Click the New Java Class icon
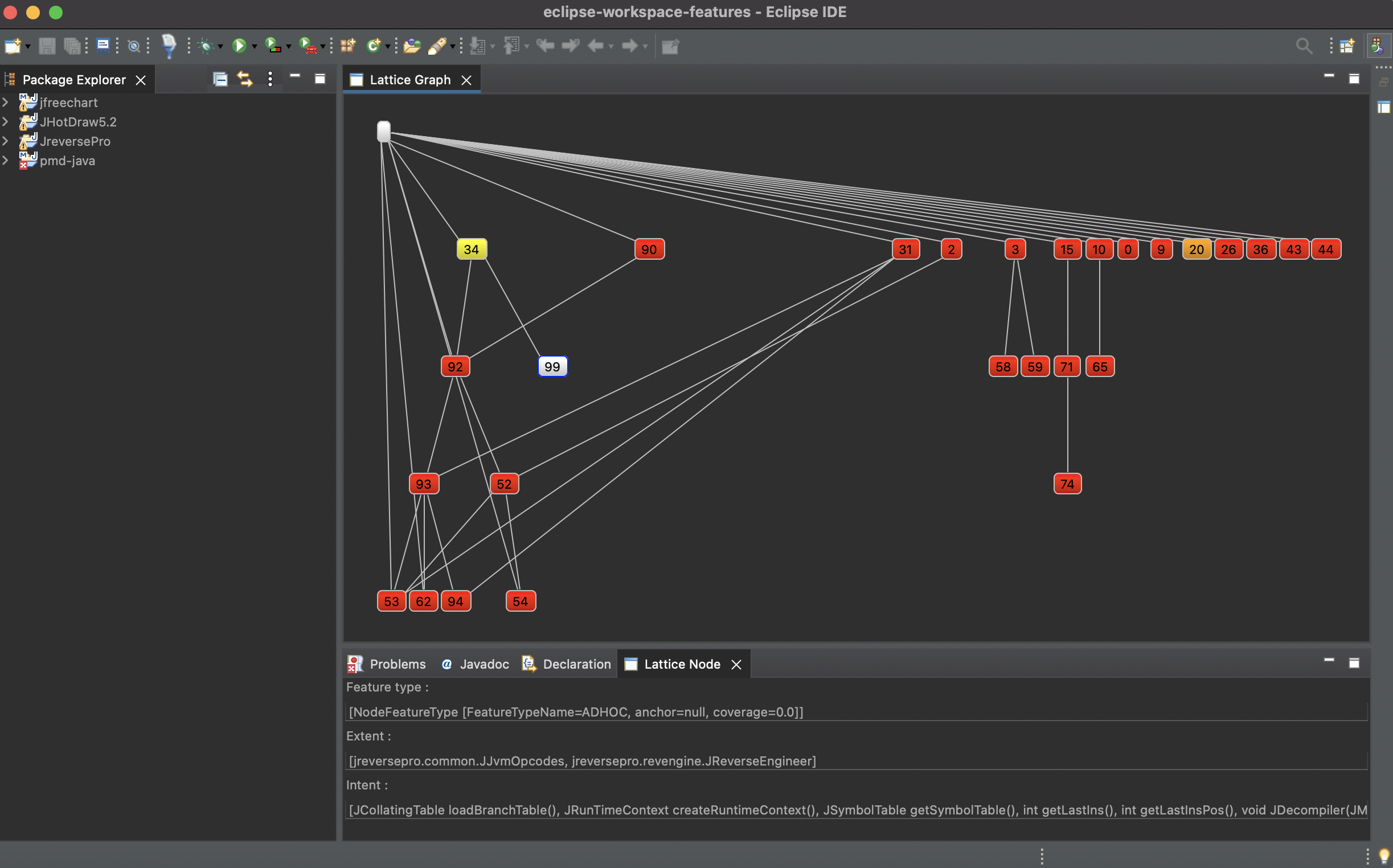 tap(374, 46)
